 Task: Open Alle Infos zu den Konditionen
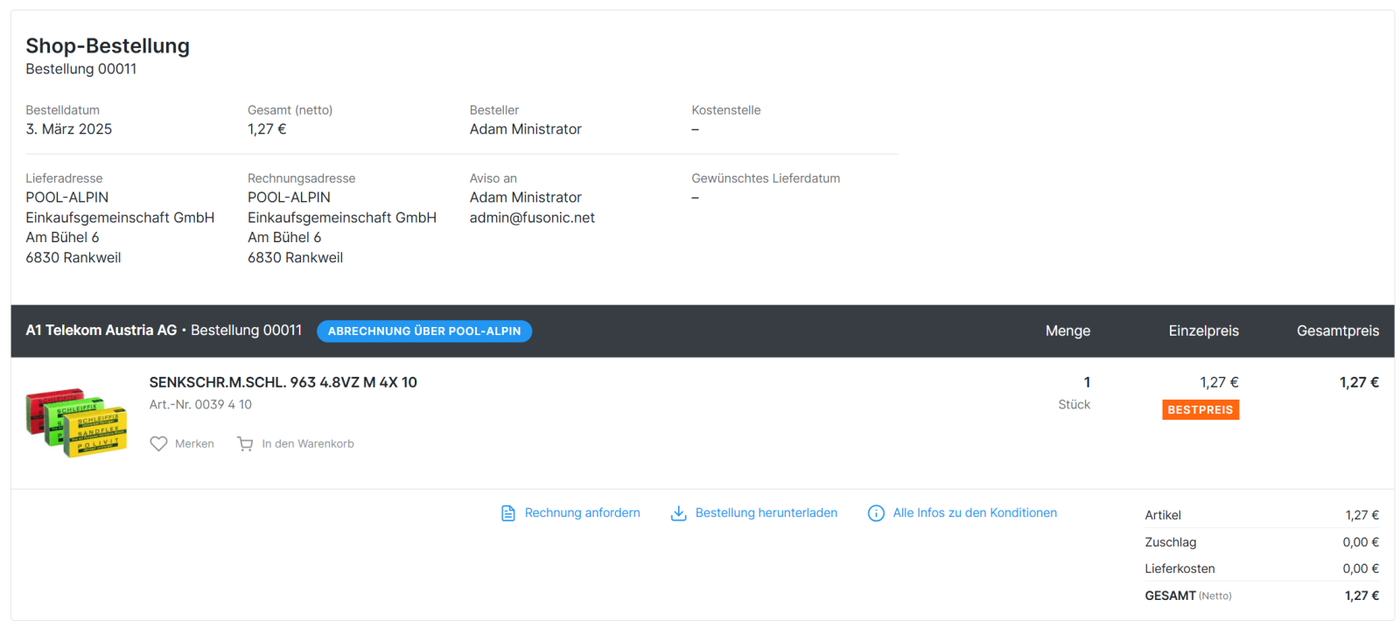(974, 513)
